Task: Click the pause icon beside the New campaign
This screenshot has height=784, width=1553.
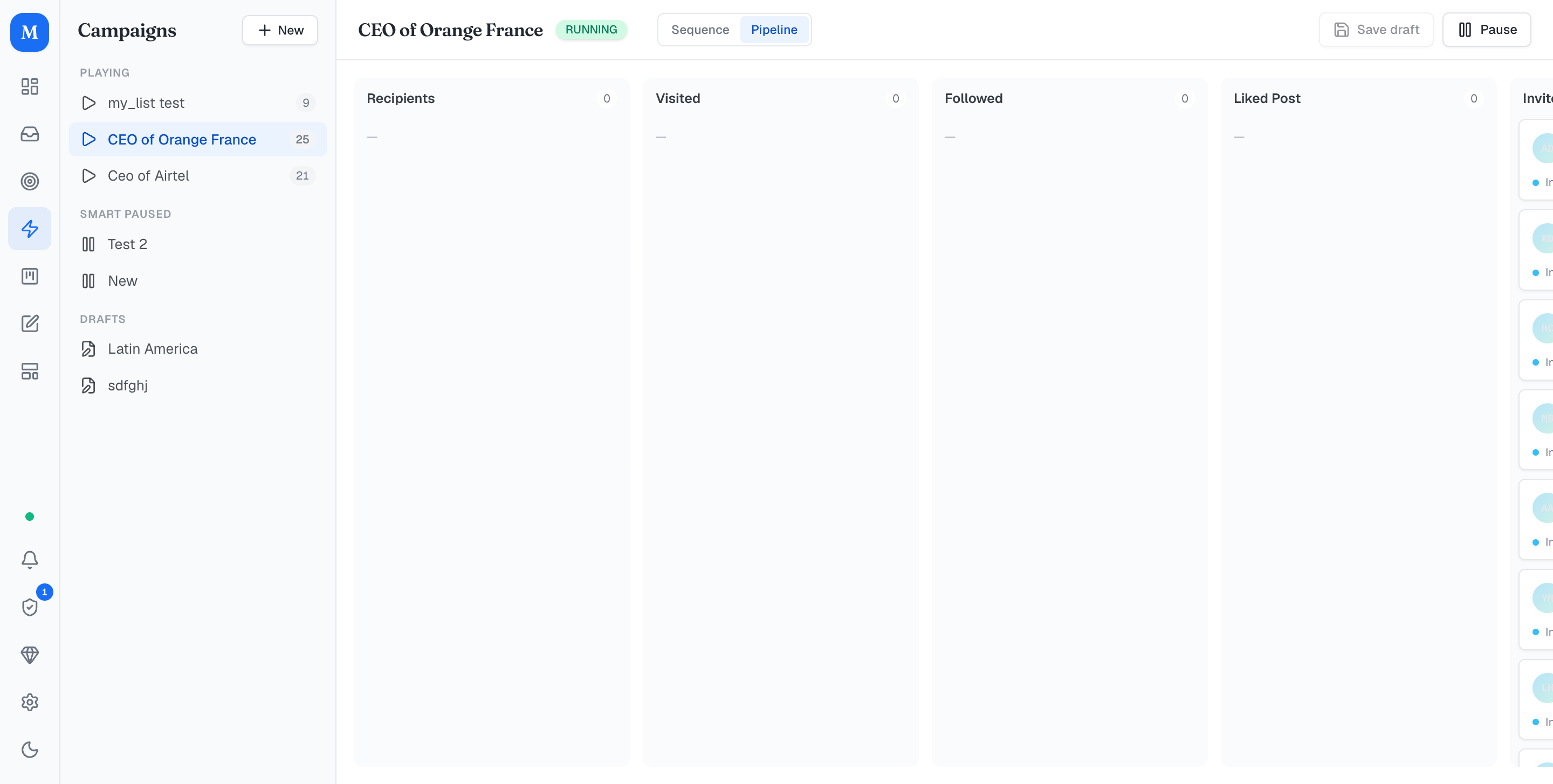Action: tap(88, 281)
